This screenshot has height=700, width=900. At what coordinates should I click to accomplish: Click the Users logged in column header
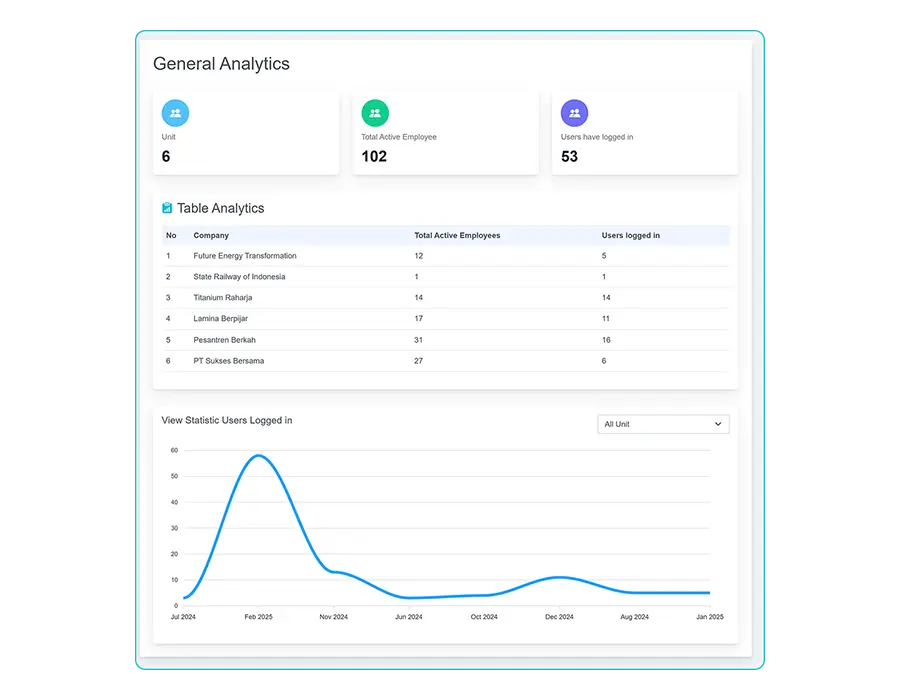(x=631, y=235)
